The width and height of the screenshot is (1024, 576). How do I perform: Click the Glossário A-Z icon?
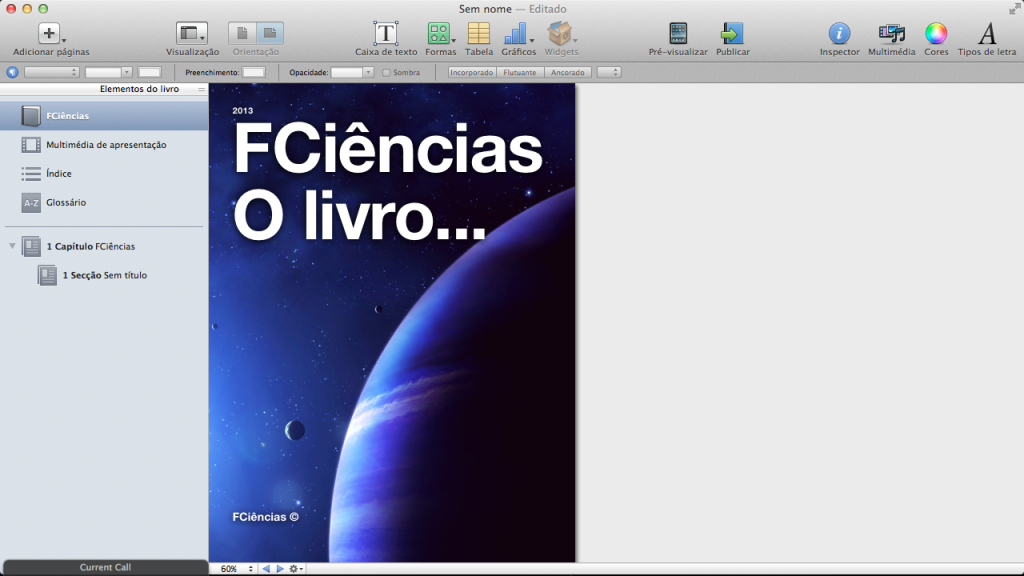pyautogui.click(x=31, y=202)
